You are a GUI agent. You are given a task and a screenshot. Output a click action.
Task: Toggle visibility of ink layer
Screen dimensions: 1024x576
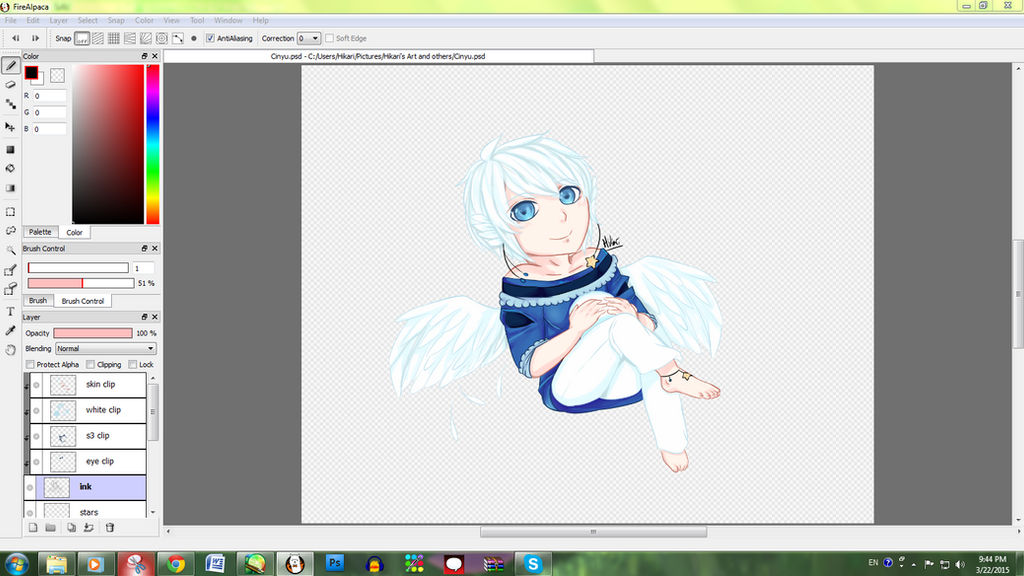point(30,487)
